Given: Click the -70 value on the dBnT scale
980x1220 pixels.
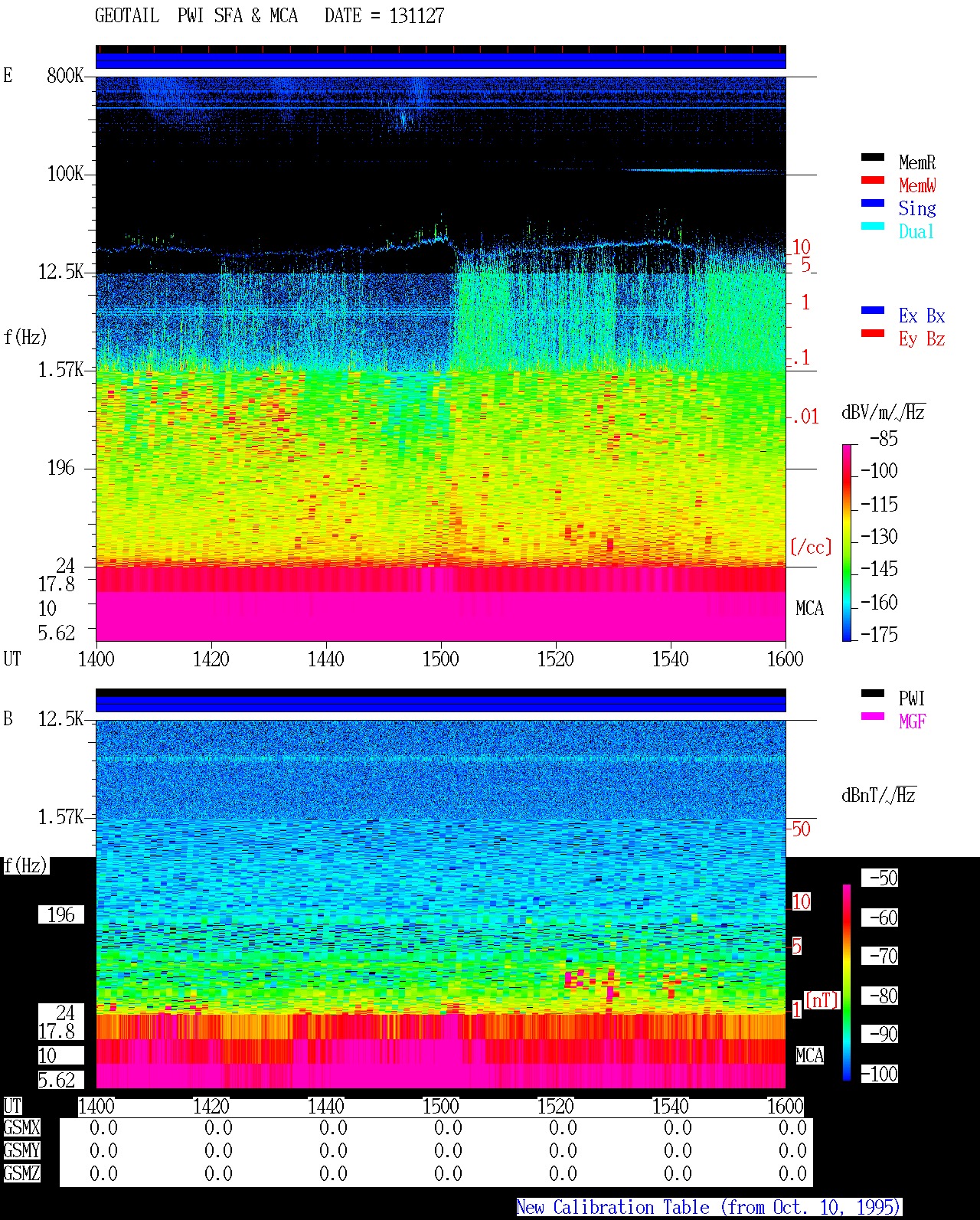Looking at the screenshot, I should pyautogui.click(x=880, y=956).
